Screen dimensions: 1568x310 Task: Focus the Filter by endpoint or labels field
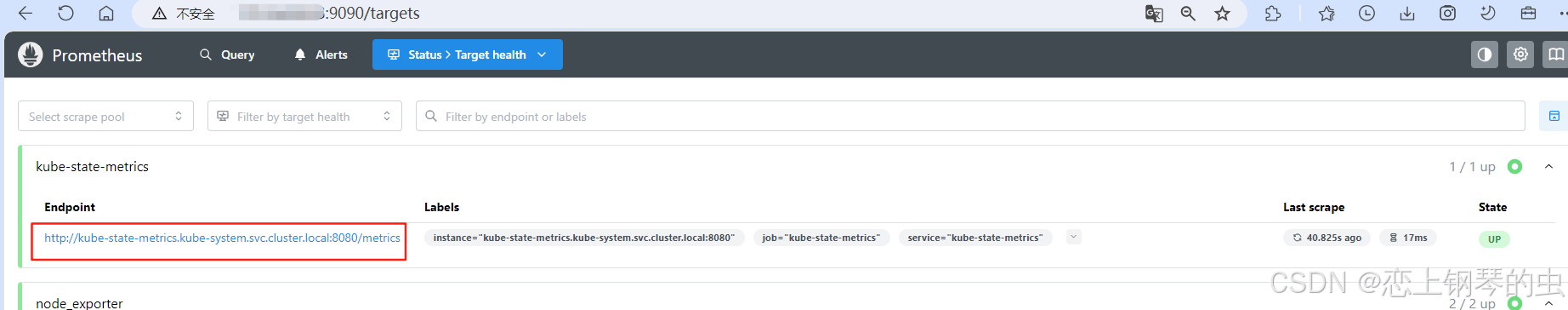tap(970, 117)
